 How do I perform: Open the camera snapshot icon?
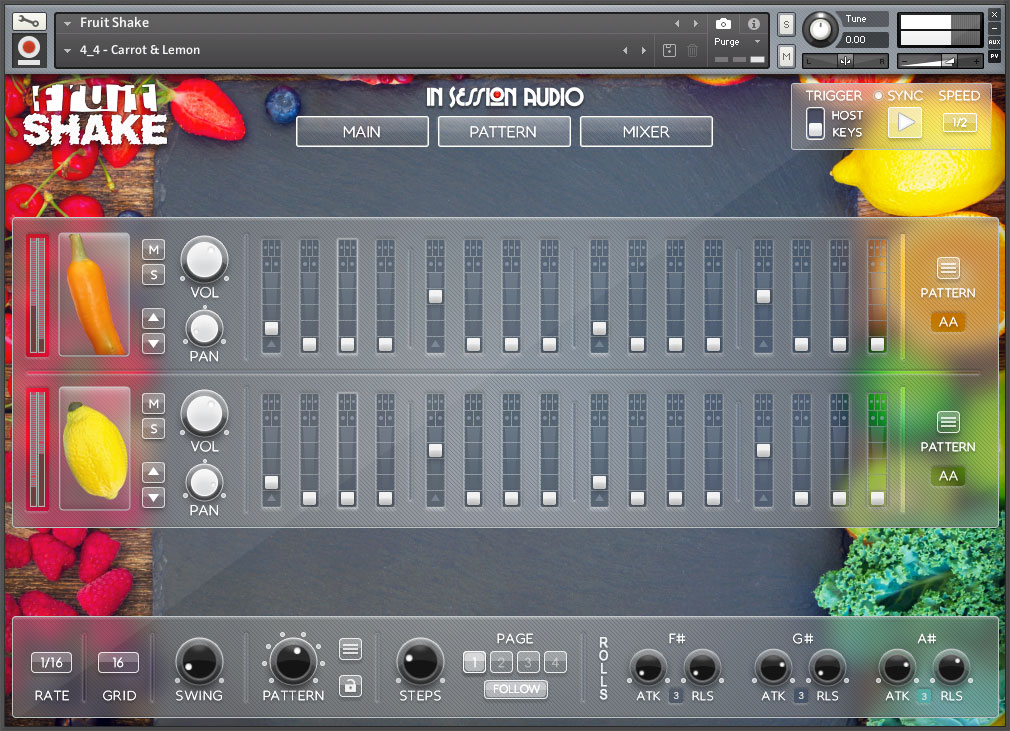point(724,23)
